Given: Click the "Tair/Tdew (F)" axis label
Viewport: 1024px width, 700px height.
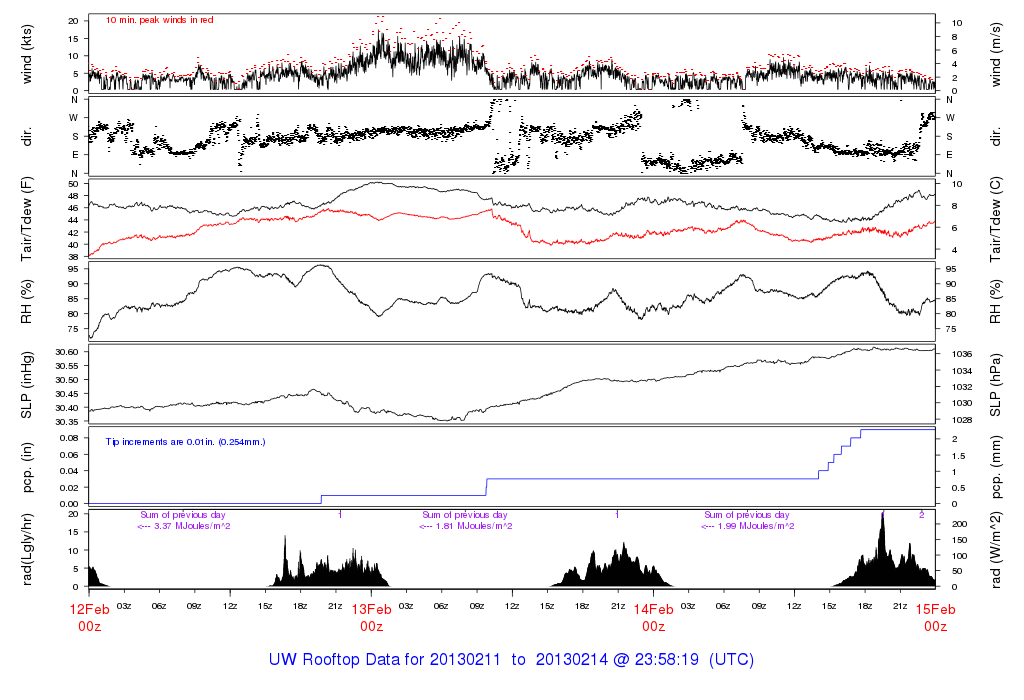Looking at the screenshot, I should [27, 219].
